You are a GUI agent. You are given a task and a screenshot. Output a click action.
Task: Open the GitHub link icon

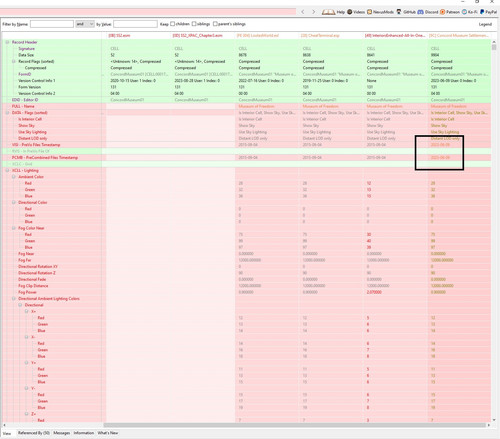click(398, 12)
